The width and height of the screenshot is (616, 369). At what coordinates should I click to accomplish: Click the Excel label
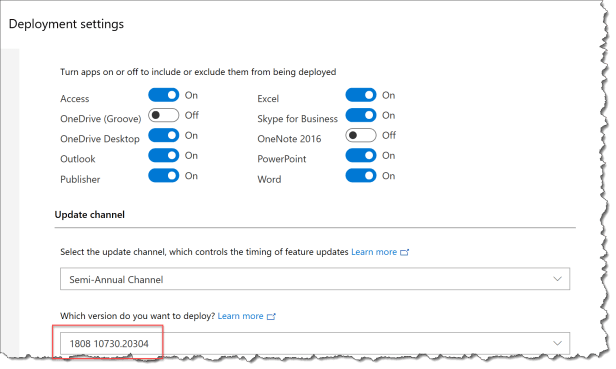[x=268, y=99]
